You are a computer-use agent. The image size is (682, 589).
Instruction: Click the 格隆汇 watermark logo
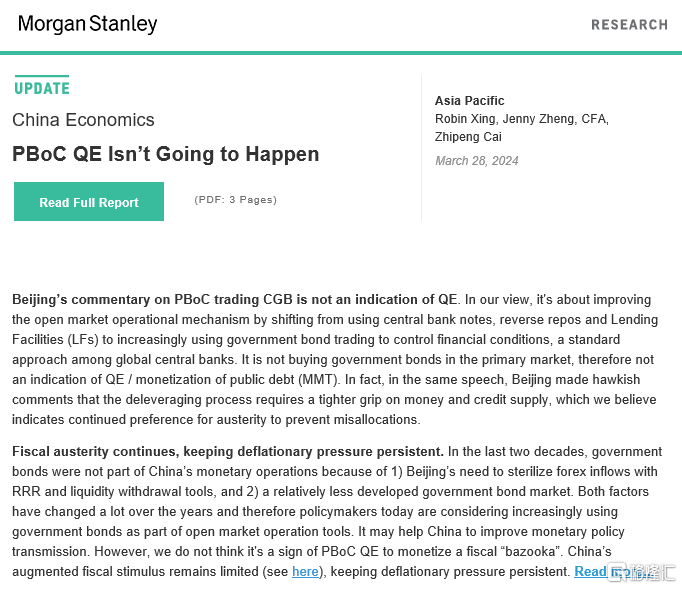pos(642,572)
